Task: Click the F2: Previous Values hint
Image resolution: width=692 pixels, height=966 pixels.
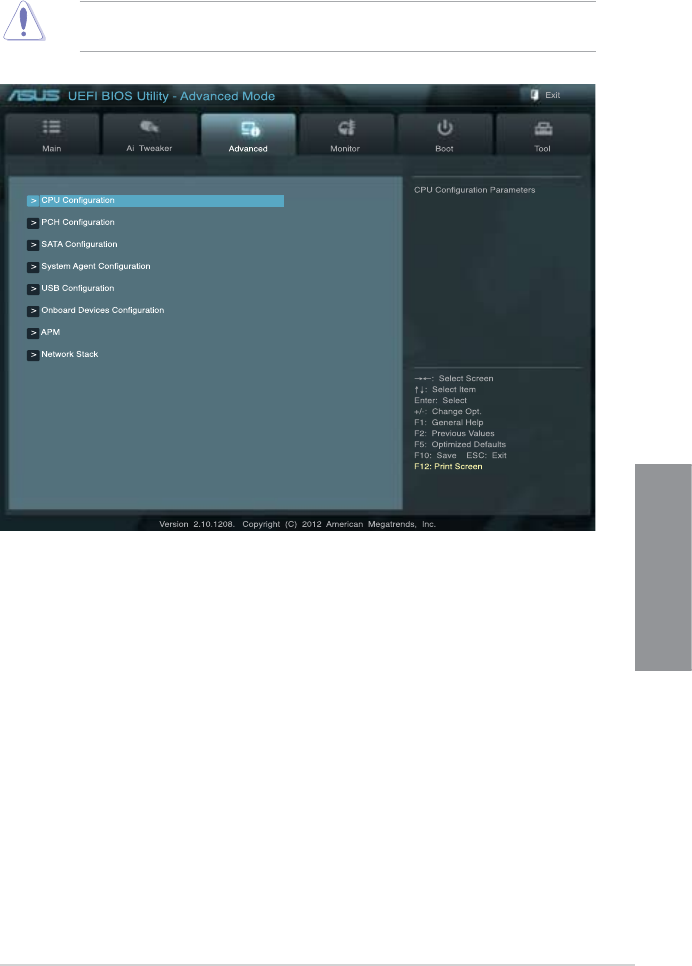Action: pos(454,433)
